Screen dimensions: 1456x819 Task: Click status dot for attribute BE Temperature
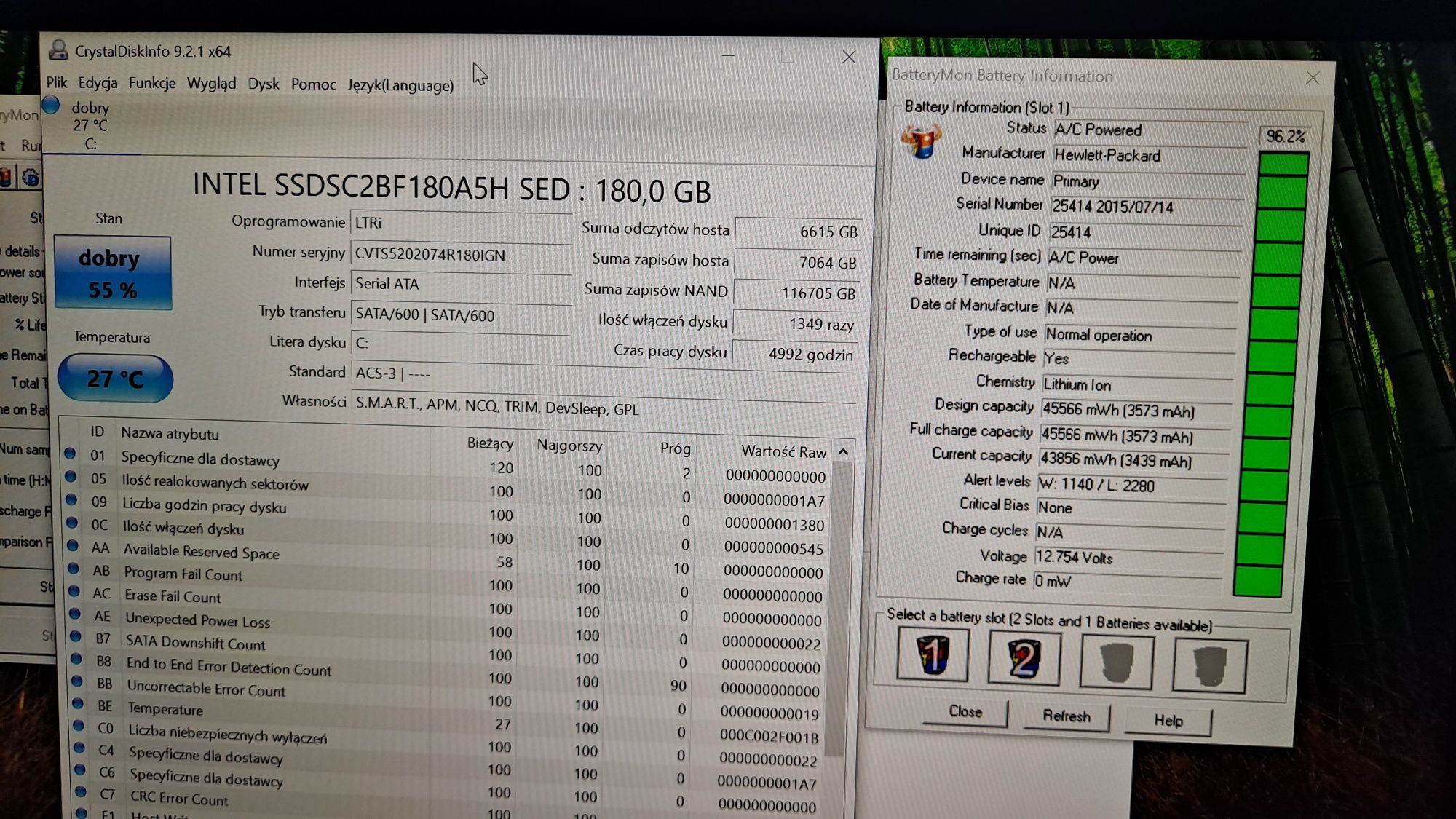[x=78, y=703]
